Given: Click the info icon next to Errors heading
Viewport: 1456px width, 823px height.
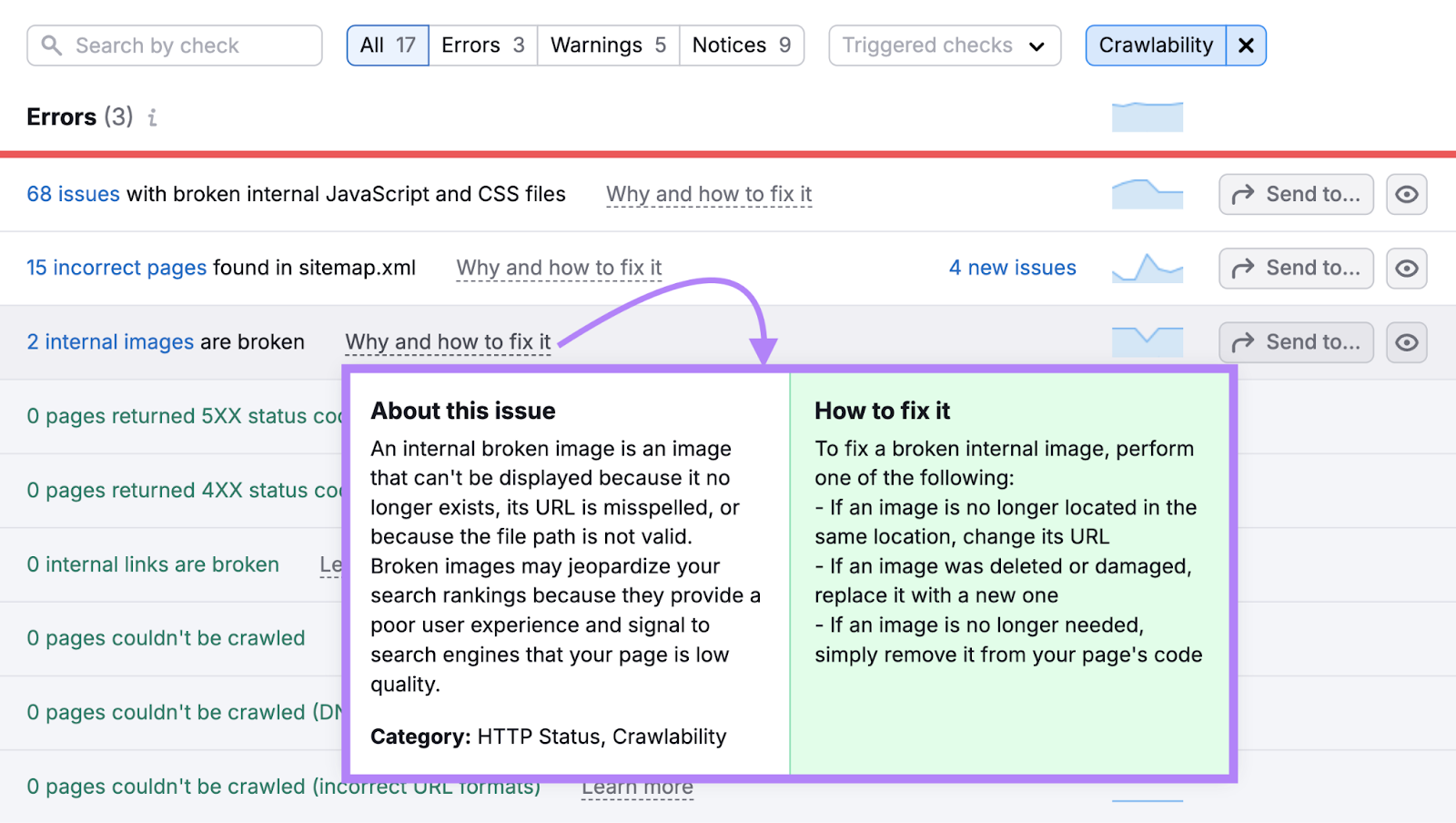Looking at the screenshot, I should coord(152,117).
